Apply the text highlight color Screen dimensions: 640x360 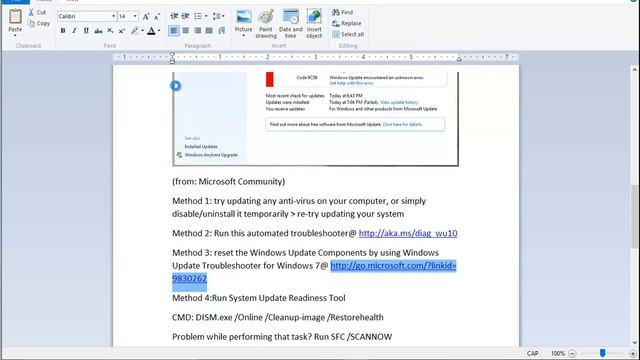click(x=134, y=31)
